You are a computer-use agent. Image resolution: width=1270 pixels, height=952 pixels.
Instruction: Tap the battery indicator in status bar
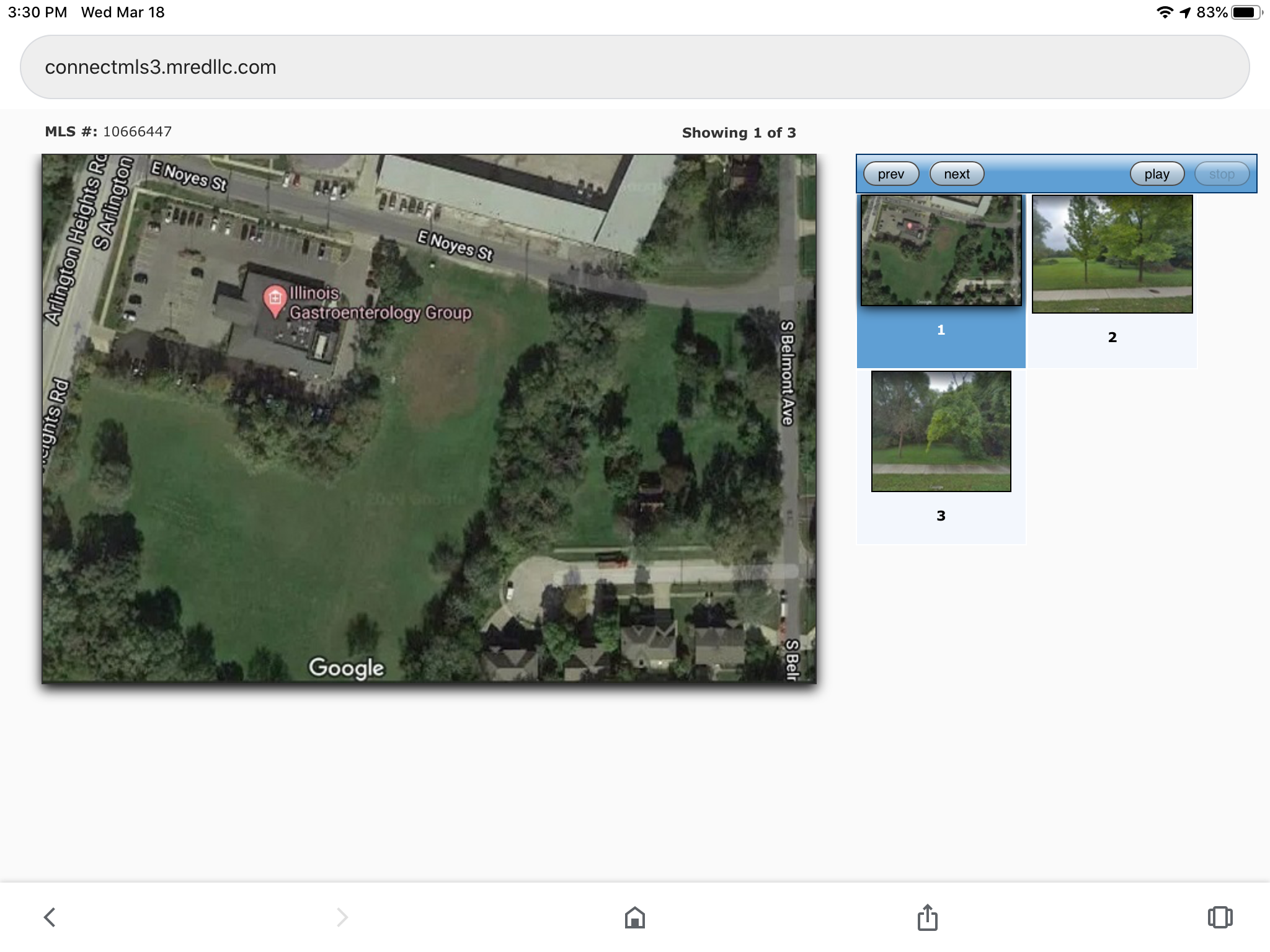click(x=1246, y=12)
